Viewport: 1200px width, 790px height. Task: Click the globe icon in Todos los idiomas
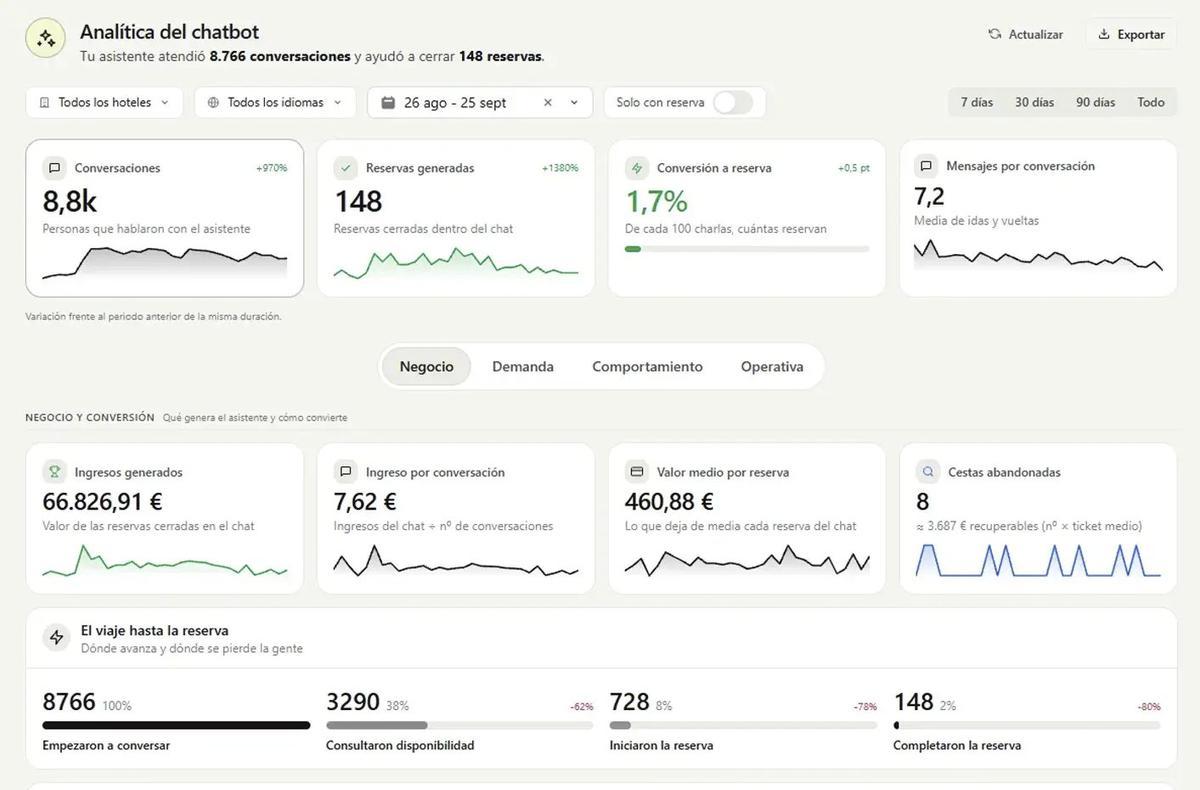pos(213,102)
